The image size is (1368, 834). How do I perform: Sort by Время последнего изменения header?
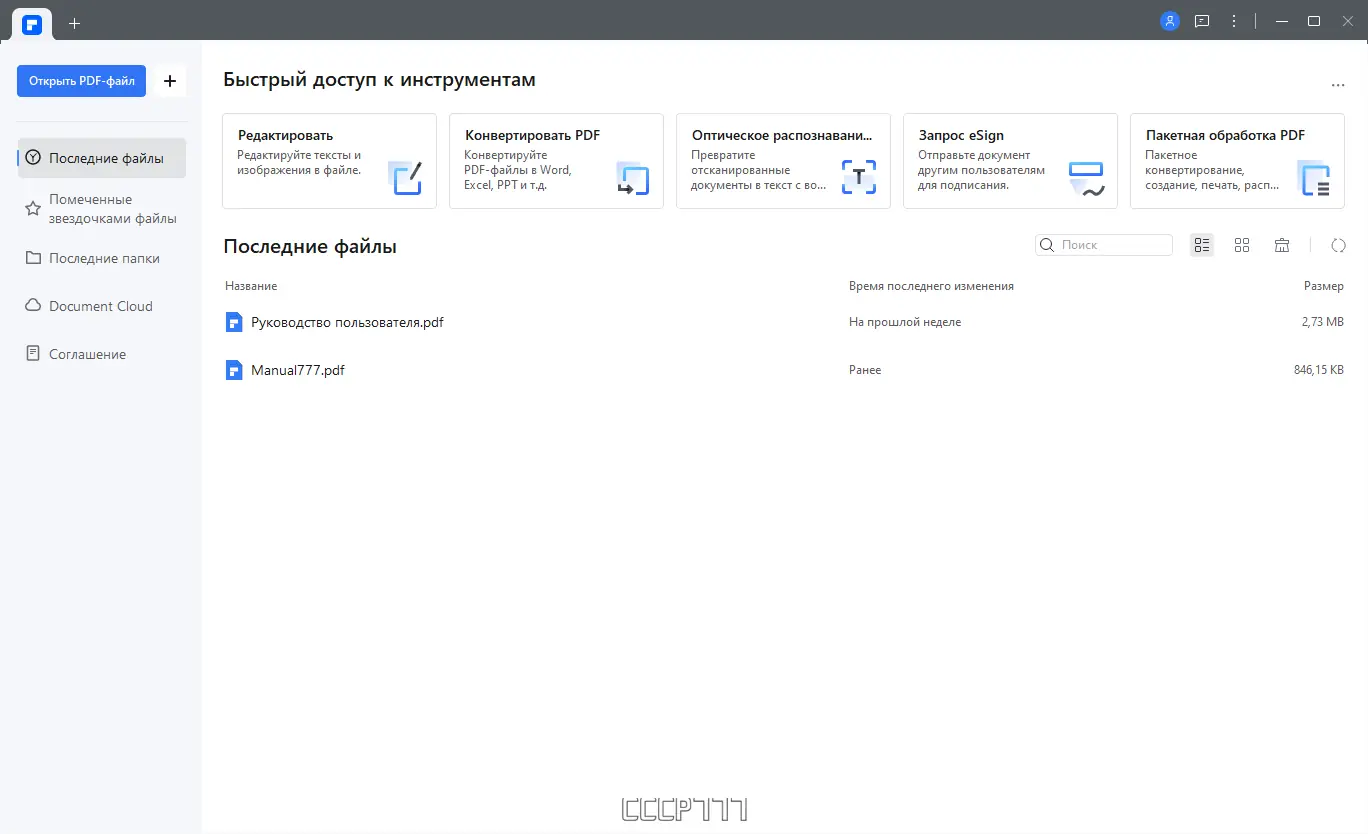click(931, 286)
